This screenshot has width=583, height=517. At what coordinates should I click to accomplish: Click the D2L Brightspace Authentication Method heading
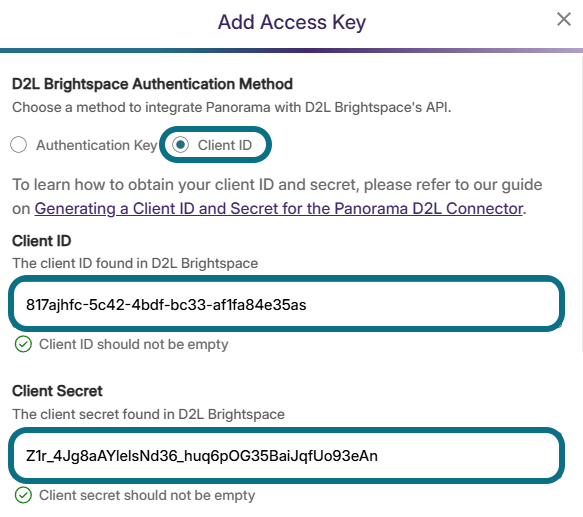(x=152, y=84)
